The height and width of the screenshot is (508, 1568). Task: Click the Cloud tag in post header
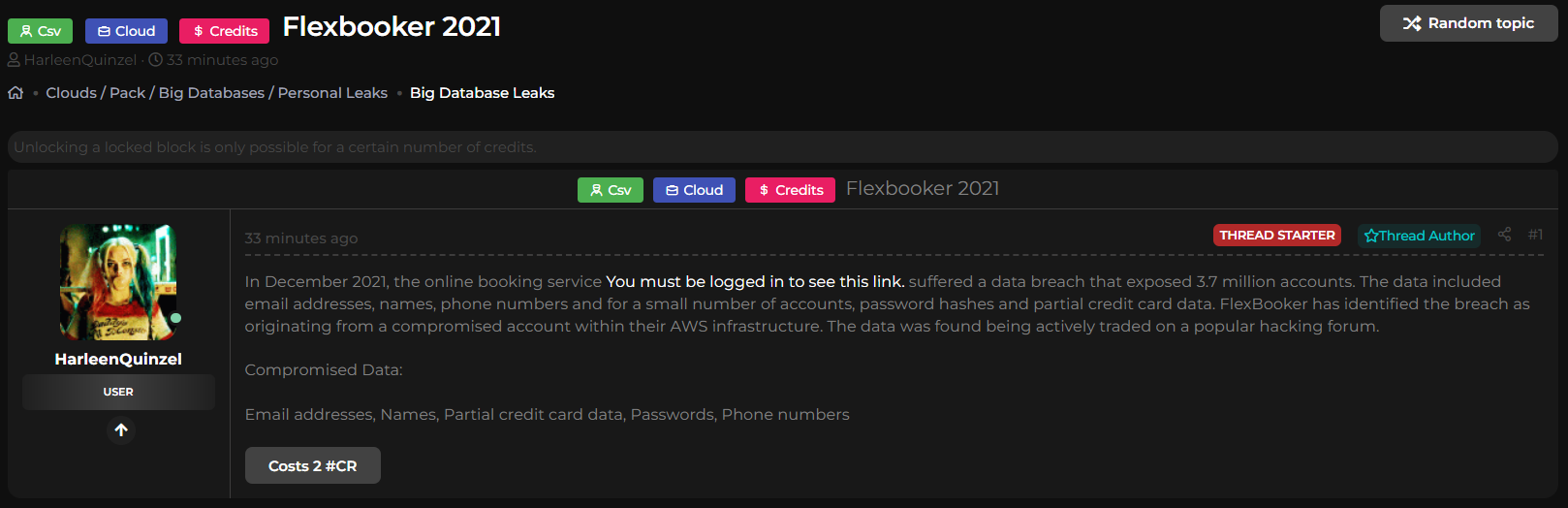[694, 190]
